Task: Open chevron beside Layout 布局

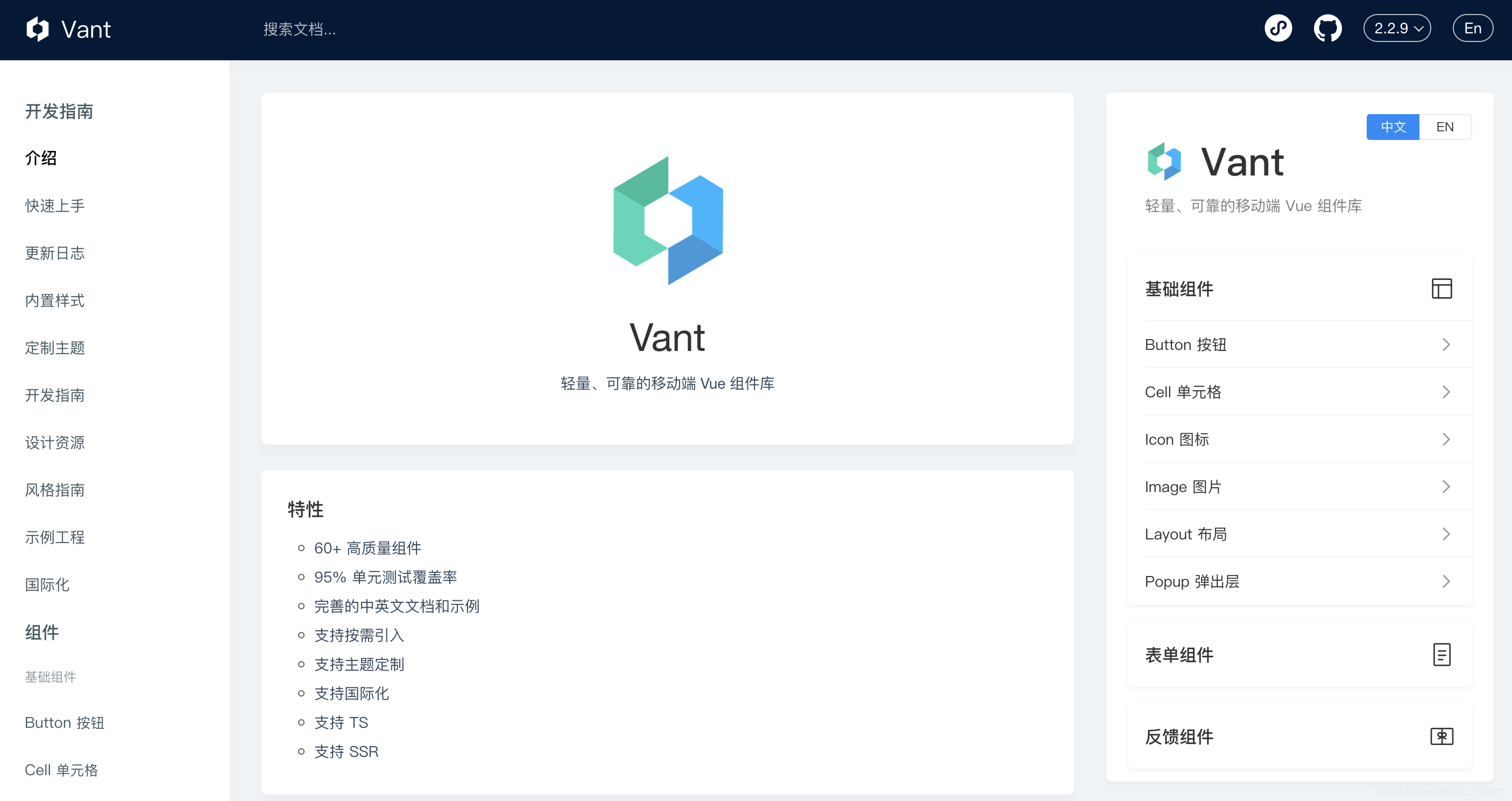Action: click(x=1446, y=534)
